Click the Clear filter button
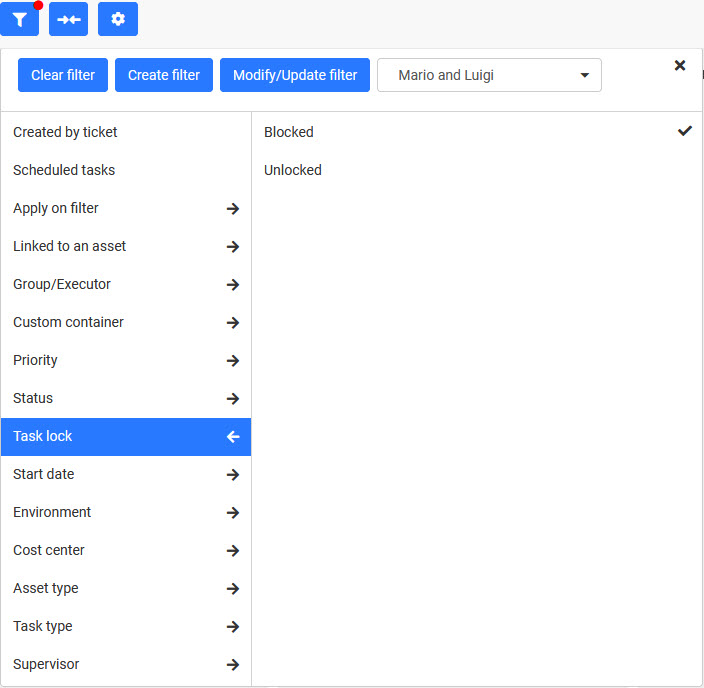Image resolution: width=704 pixels, height=688 pixels. tap(63, 75)
